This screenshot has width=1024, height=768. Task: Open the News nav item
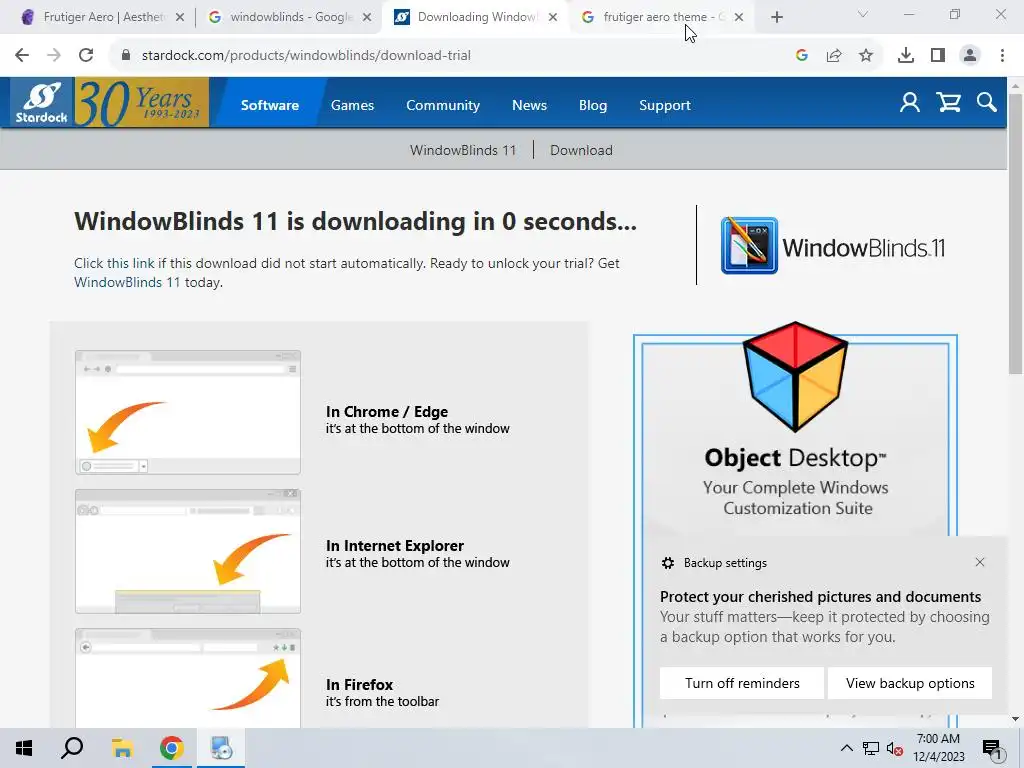click(529, 105)
